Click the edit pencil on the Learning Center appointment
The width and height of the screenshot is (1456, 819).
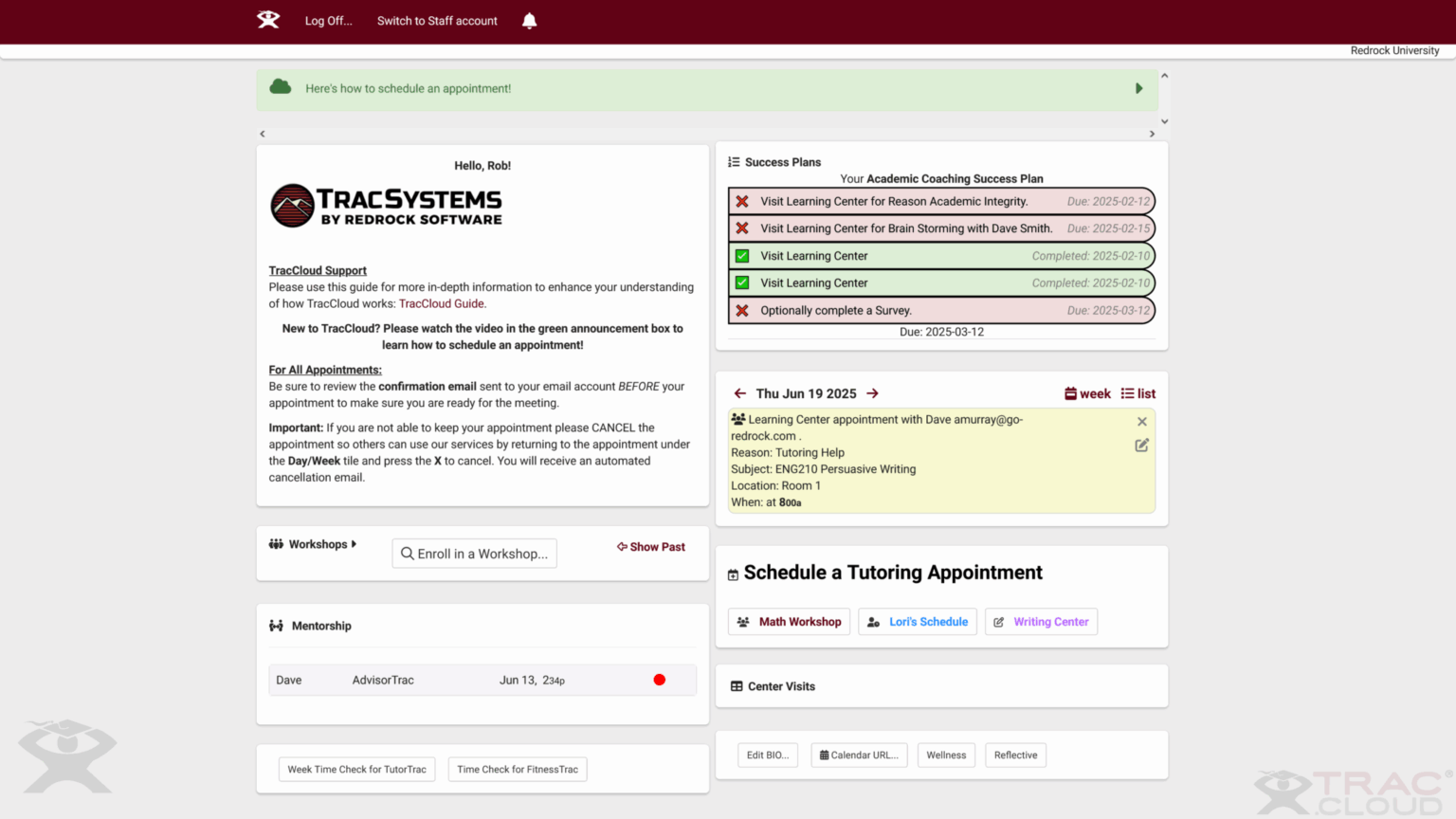[x=1141, y=445]
